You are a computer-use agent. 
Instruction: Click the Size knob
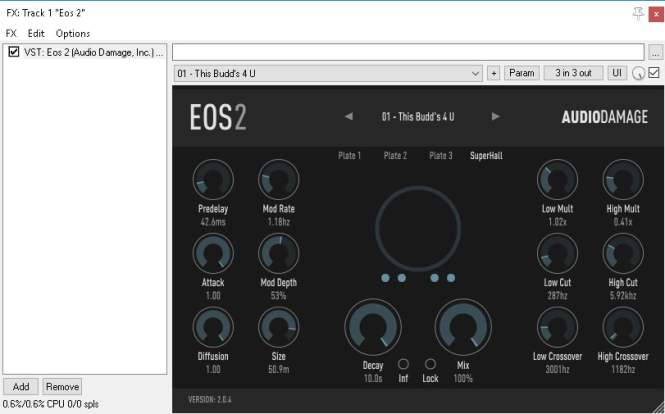(x=279, y=327)
